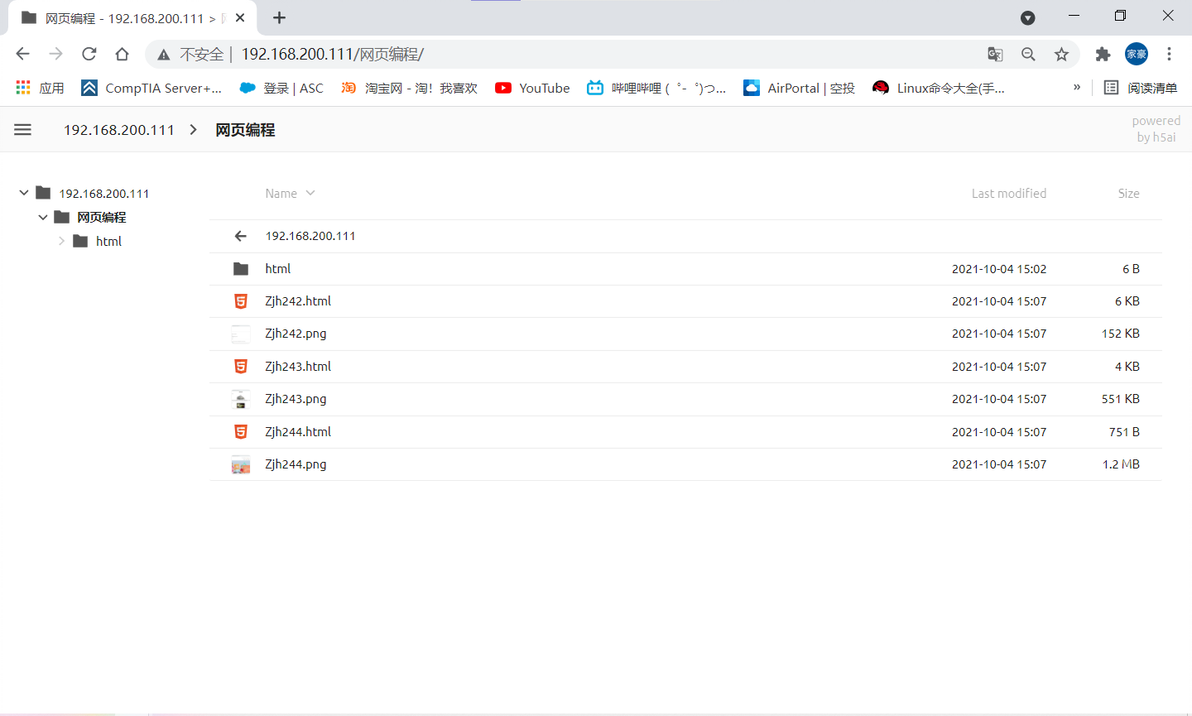
Task: Click the back arrow to parent folder
Action: pyautogui.click(x=240, y=236)
